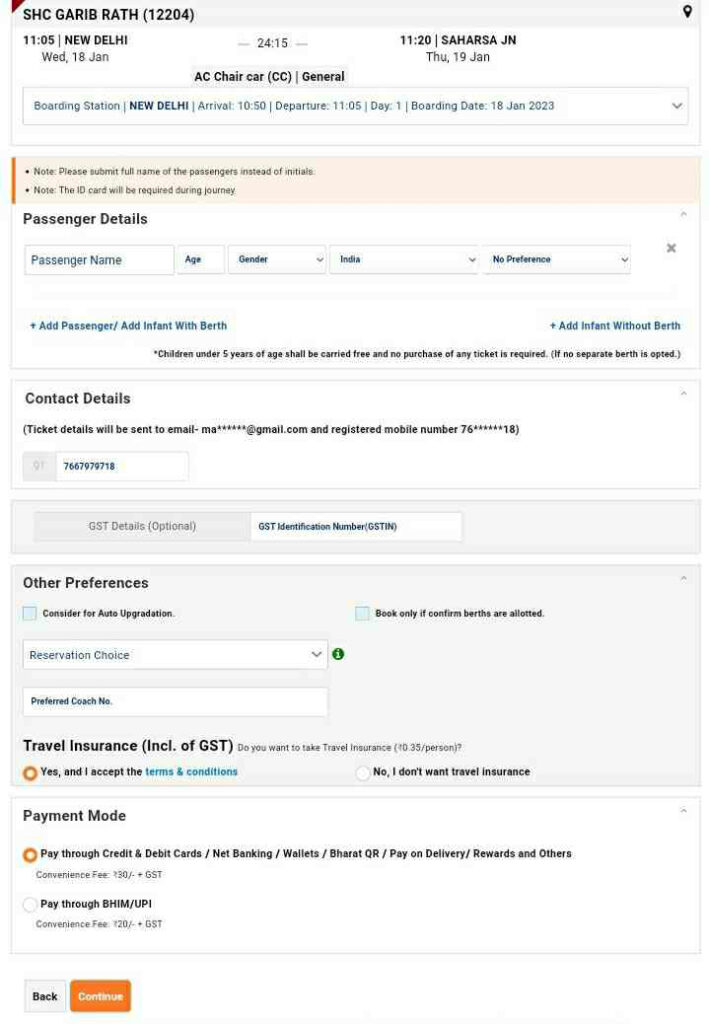Collapse the Payment Mode section
The image size is (709, 1024).
point(683,812)
